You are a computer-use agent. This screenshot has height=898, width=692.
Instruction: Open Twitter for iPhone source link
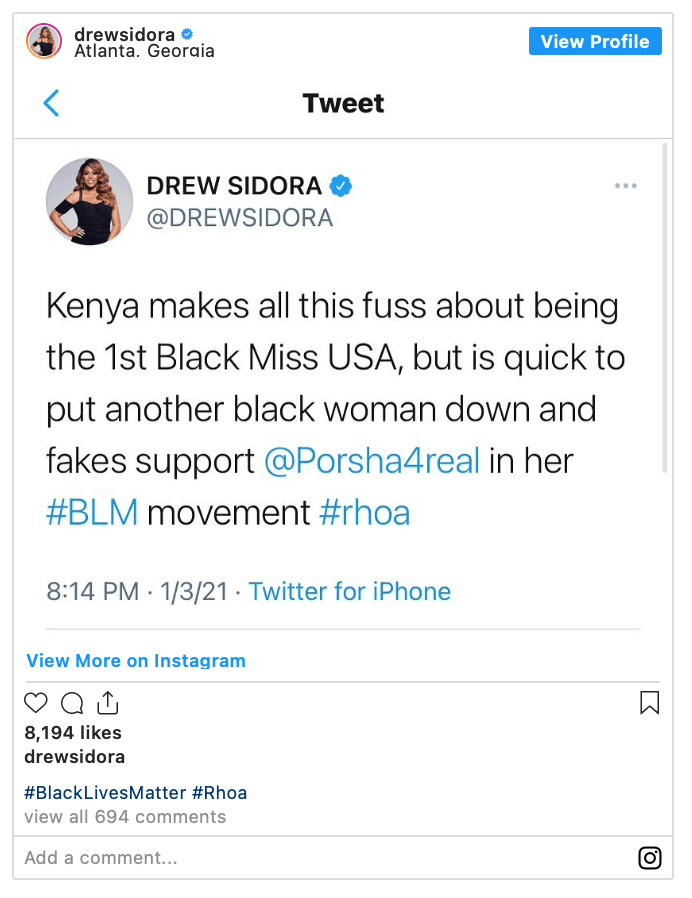[349, 591]
